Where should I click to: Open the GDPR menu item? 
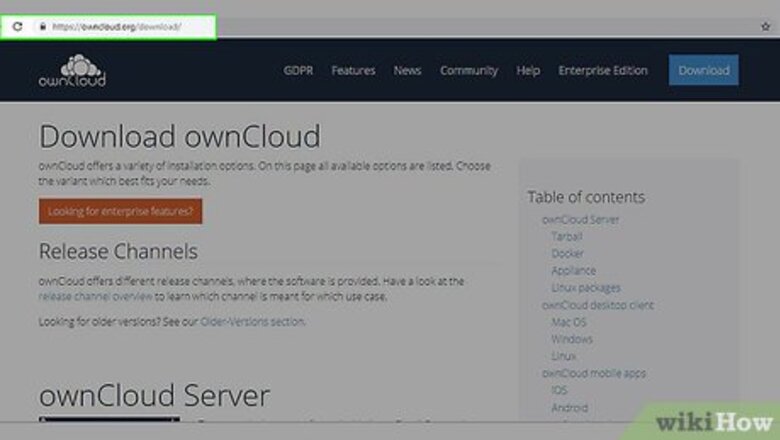298,71
